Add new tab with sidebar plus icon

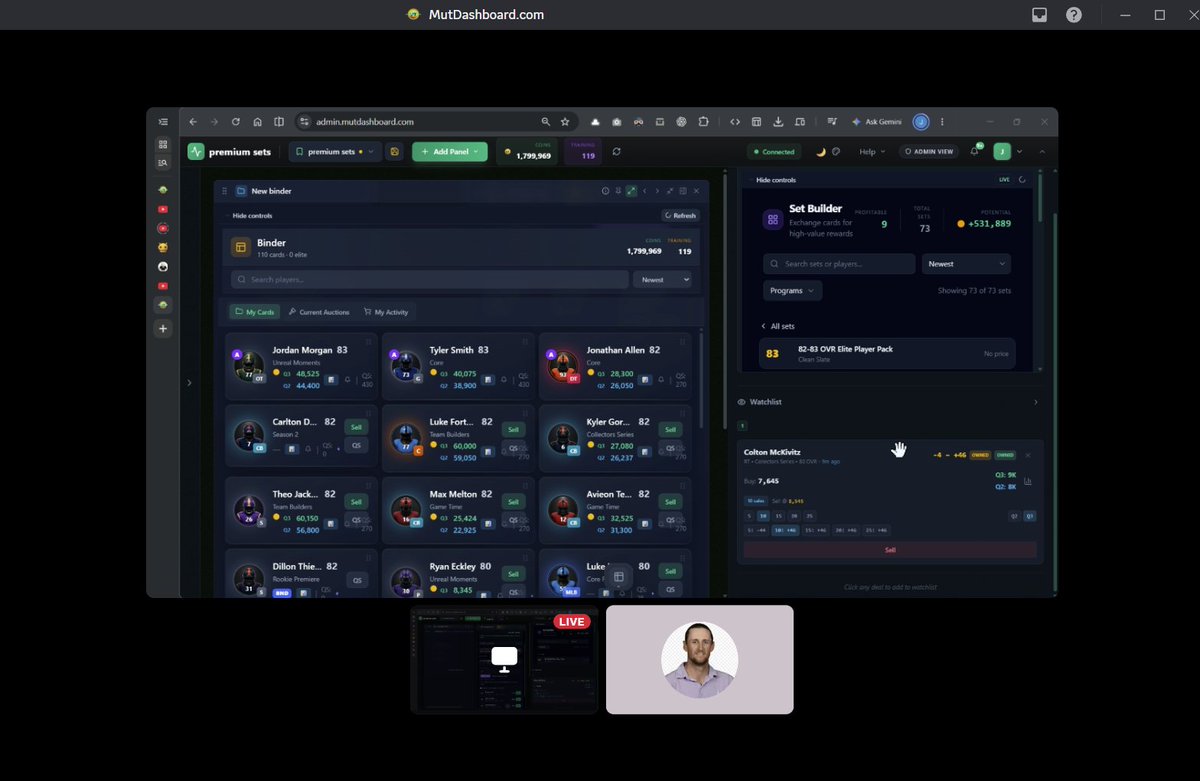coord(163,329)
